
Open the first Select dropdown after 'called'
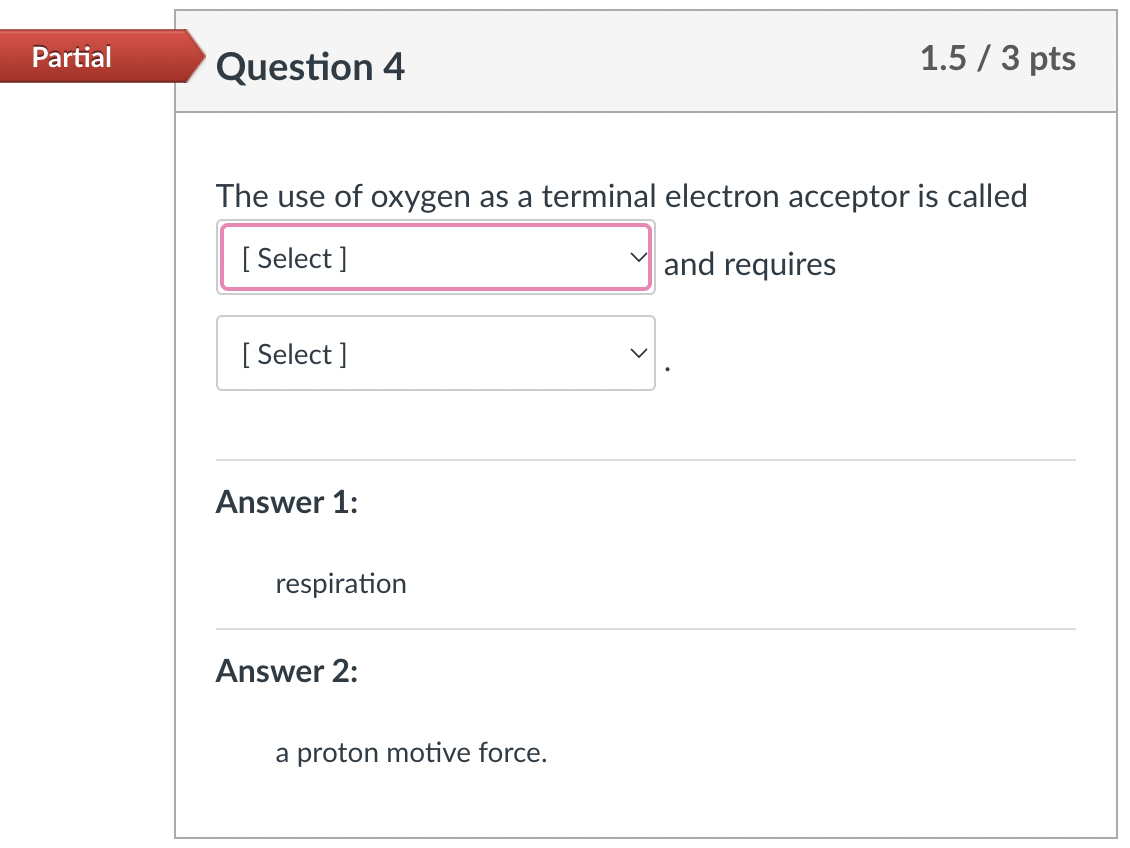pyautogui.click(x=435, y=259)
